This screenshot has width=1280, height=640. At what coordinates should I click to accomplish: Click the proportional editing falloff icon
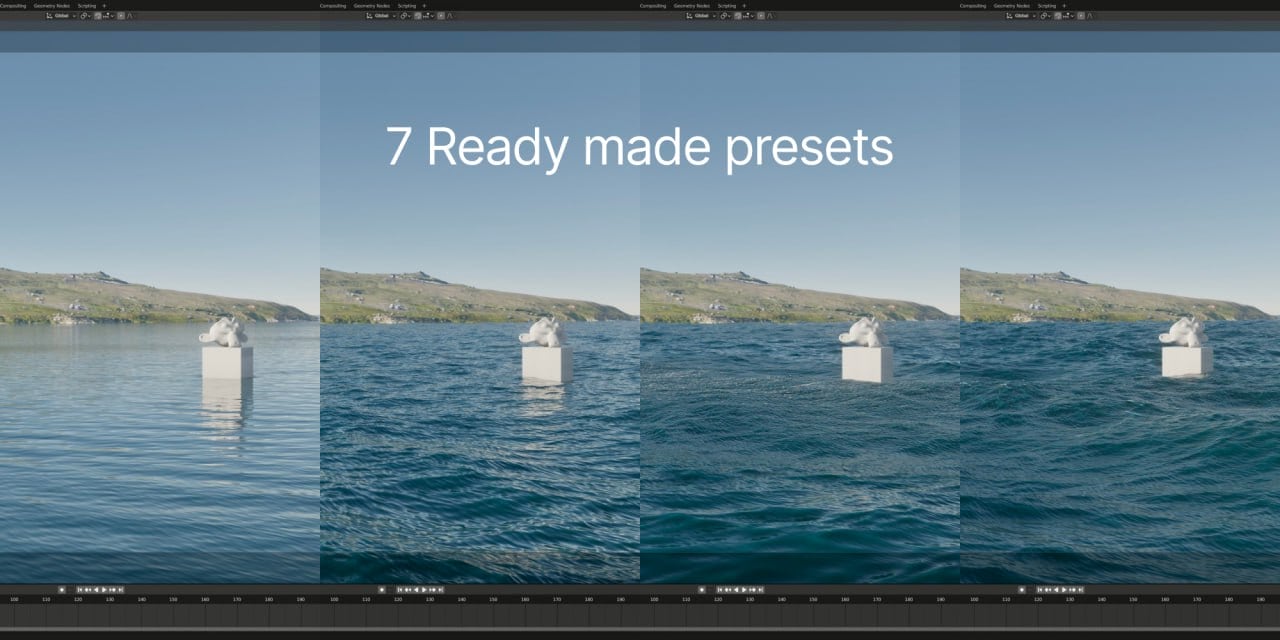point(127,16)
